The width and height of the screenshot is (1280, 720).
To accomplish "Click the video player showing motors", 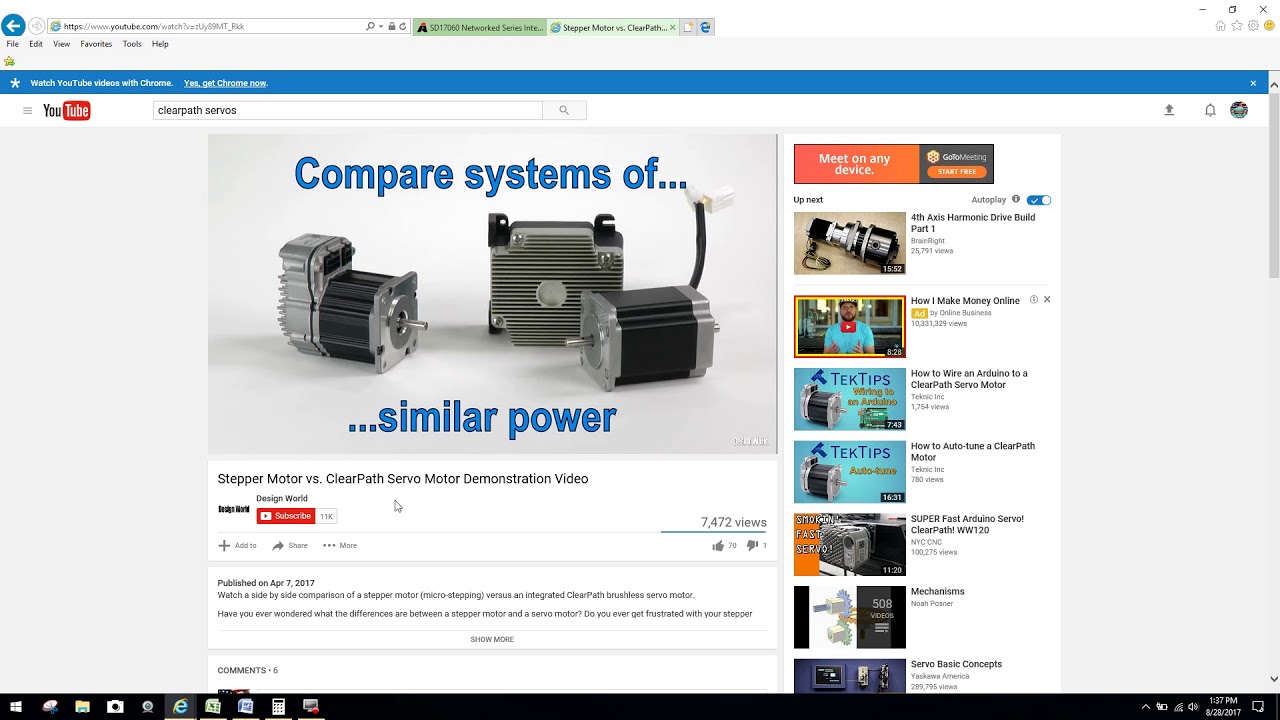I will click(492, 294).
